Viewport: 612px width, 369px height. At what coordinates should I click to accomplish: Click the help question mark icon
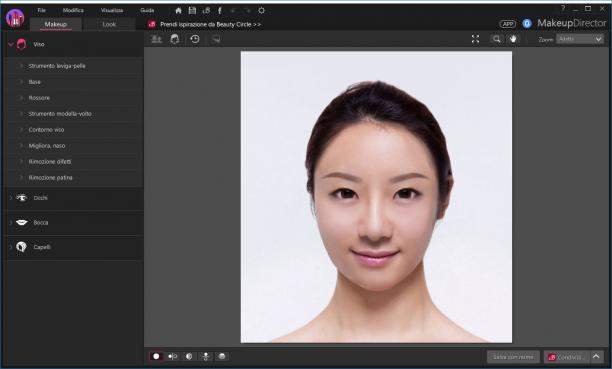tap(563, 8)
